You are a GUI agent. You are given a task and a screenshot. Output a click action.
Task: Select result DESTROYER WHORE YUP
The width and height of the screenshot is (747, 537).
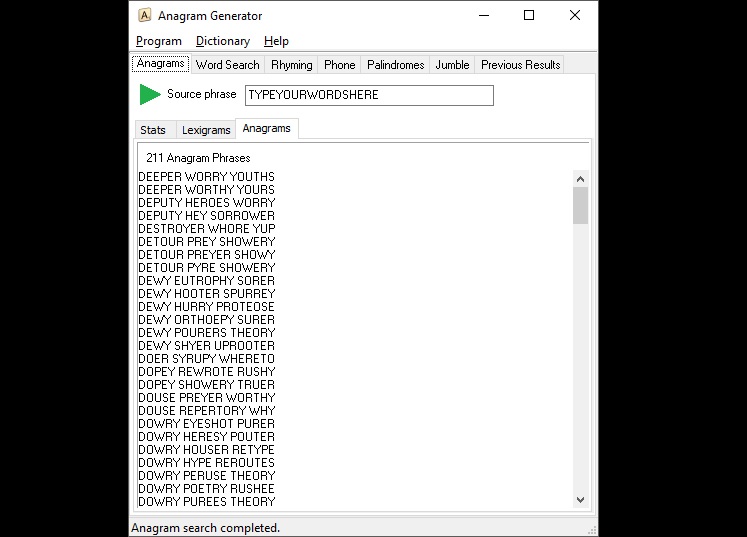(206, 229)
